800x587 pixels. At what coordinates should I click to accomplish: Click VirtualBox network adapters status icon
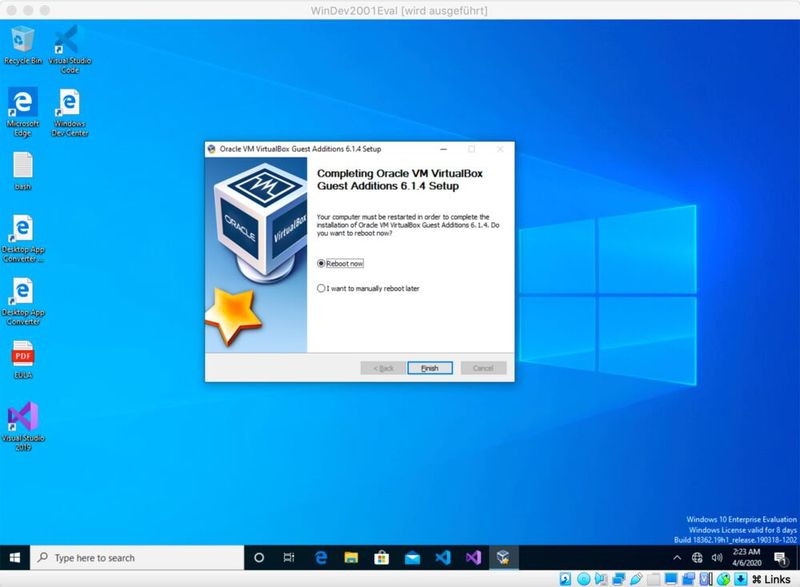619,579
